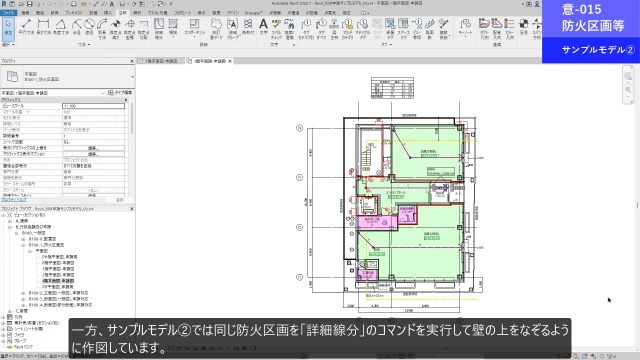Click the Revision Cloud (雲マーク) tool
Image resolution: width=640 pixels, height=360 pixels.
coord(216,29)
